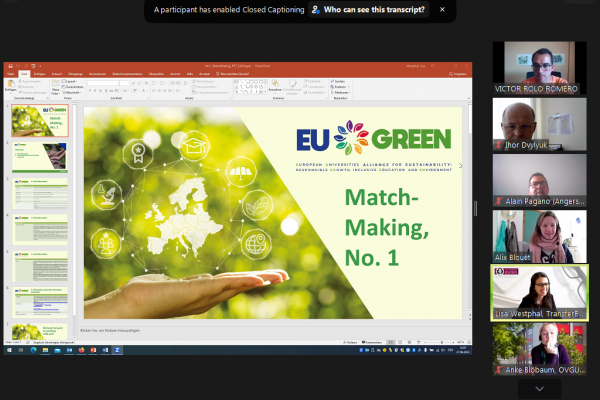Click Kommentare in the PowerPoint status bar
The image size is (600, 400).
[x=372, y=342]
